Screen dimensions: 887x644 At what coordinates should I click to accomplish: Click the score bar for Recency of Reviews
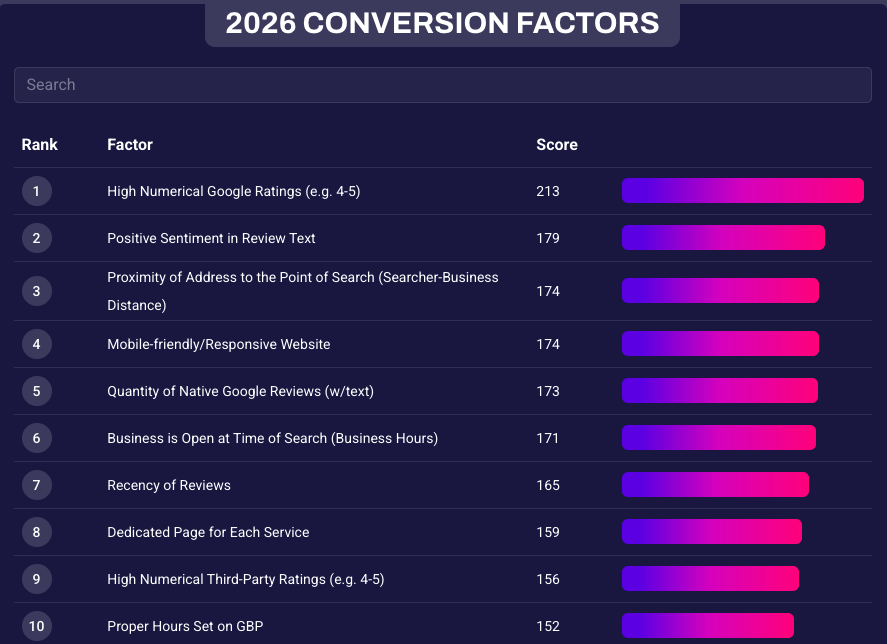click(715, 485)
